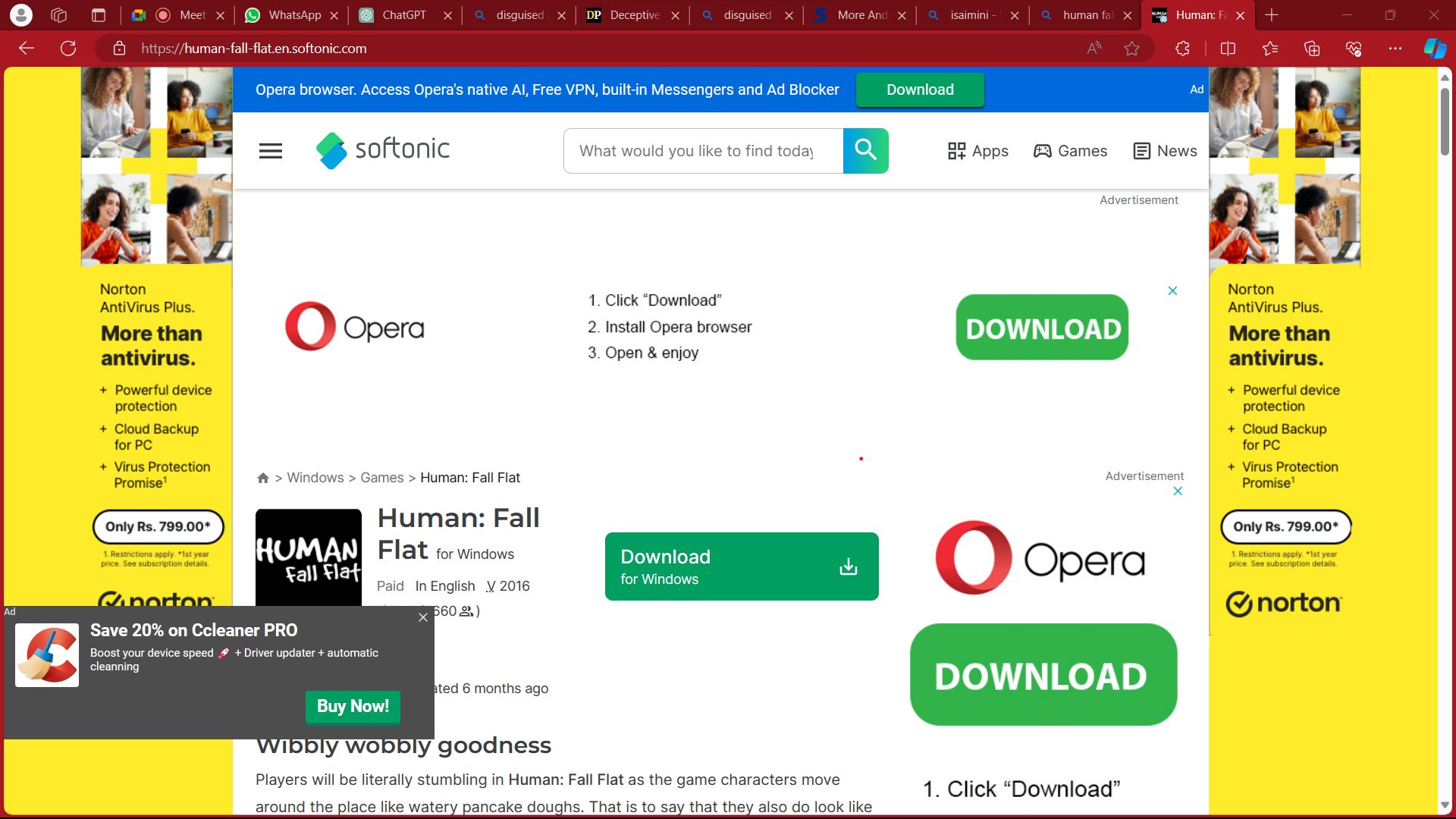
Task: Switch to the WhatsApp tab
Action: click(x=293, y=15)
